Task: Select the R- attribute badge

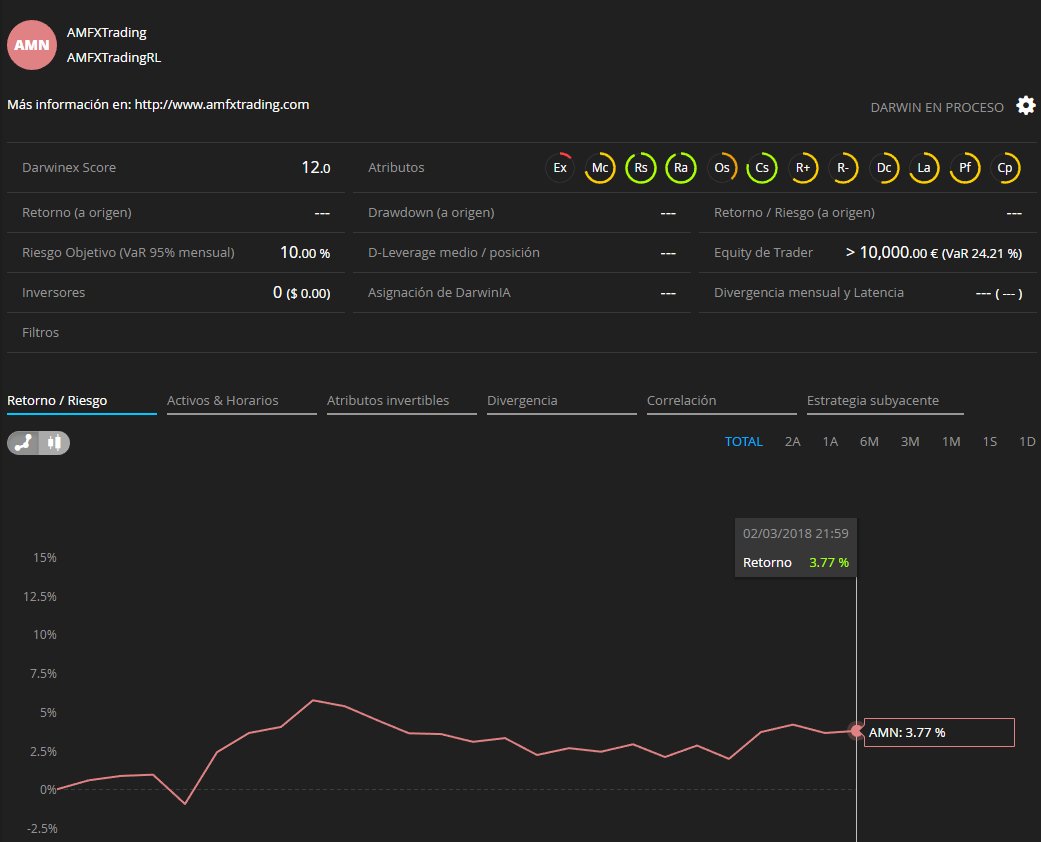Action: click(843, 168)
